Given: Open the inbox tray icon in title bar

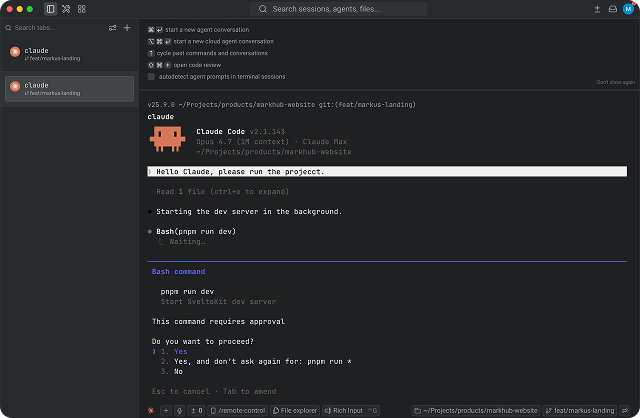Looking at the screenshot, I should pyautogui.click(x=613, y=9).
